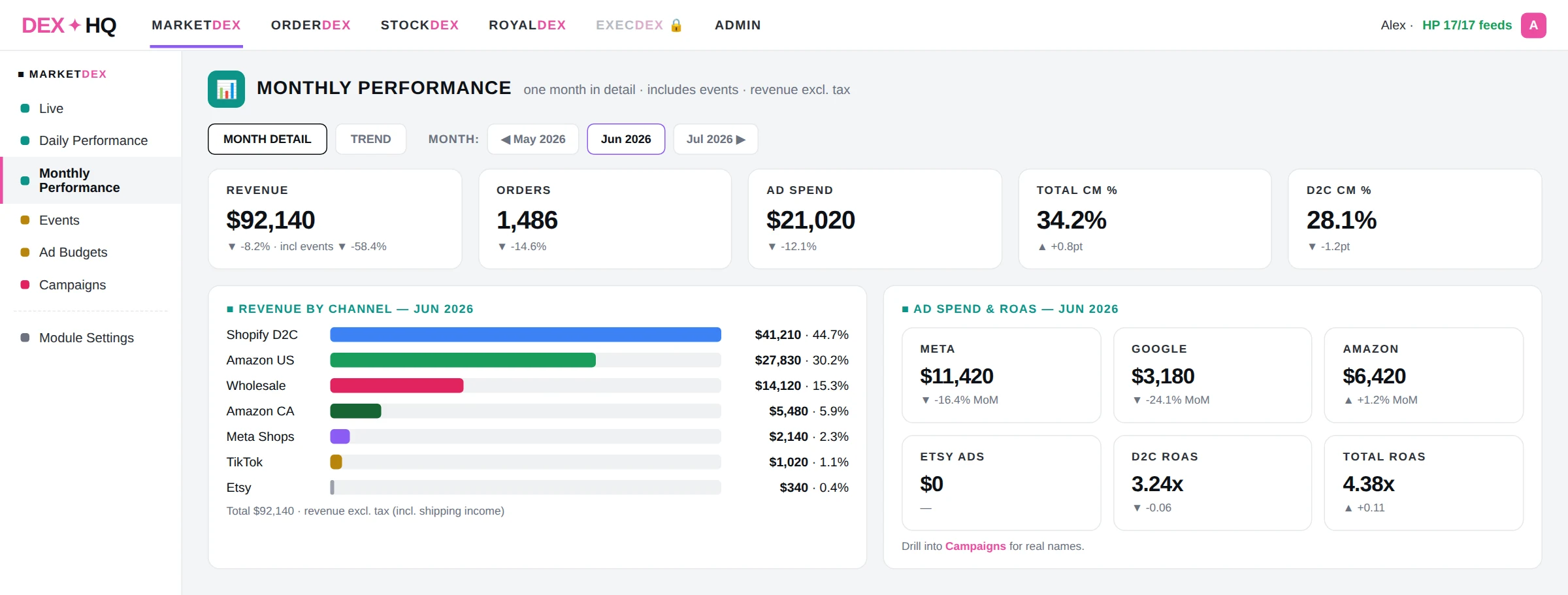Select the Jun 2026 month button
This screenshot has width=1568, height=595.
click(626, 139)
